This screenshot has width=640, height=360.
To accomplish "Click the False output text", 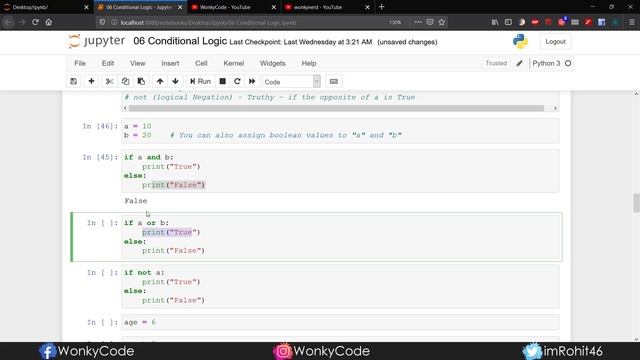I will coord(136,201).
